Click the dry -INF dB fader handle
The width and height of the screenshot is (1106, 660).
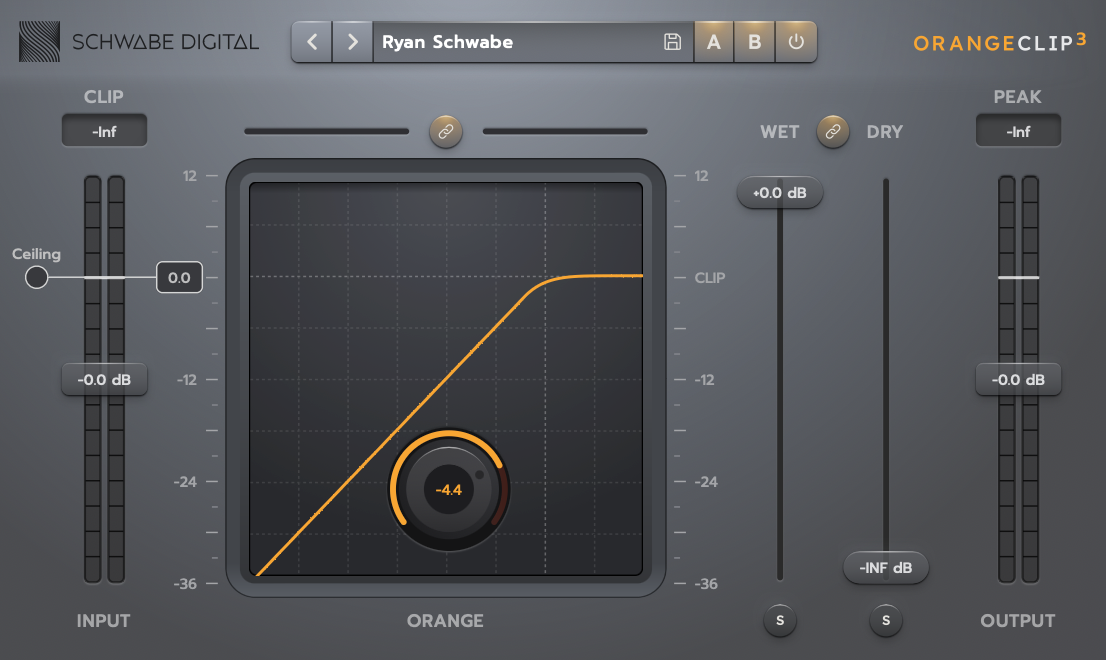pyautogui.click(x=886, y=568)
